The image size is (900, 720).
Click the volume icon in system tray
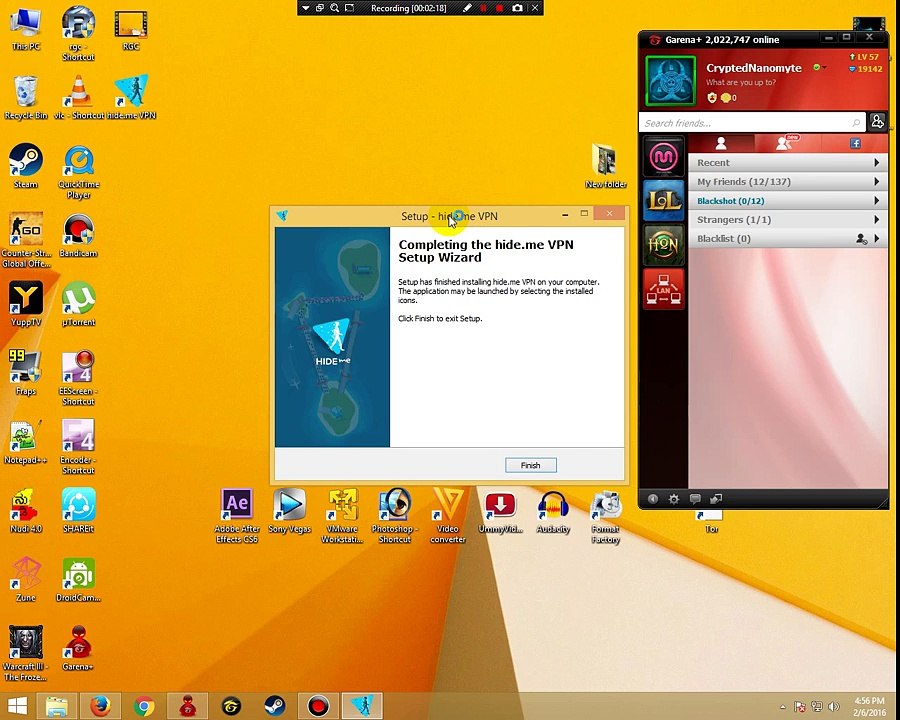834,706
